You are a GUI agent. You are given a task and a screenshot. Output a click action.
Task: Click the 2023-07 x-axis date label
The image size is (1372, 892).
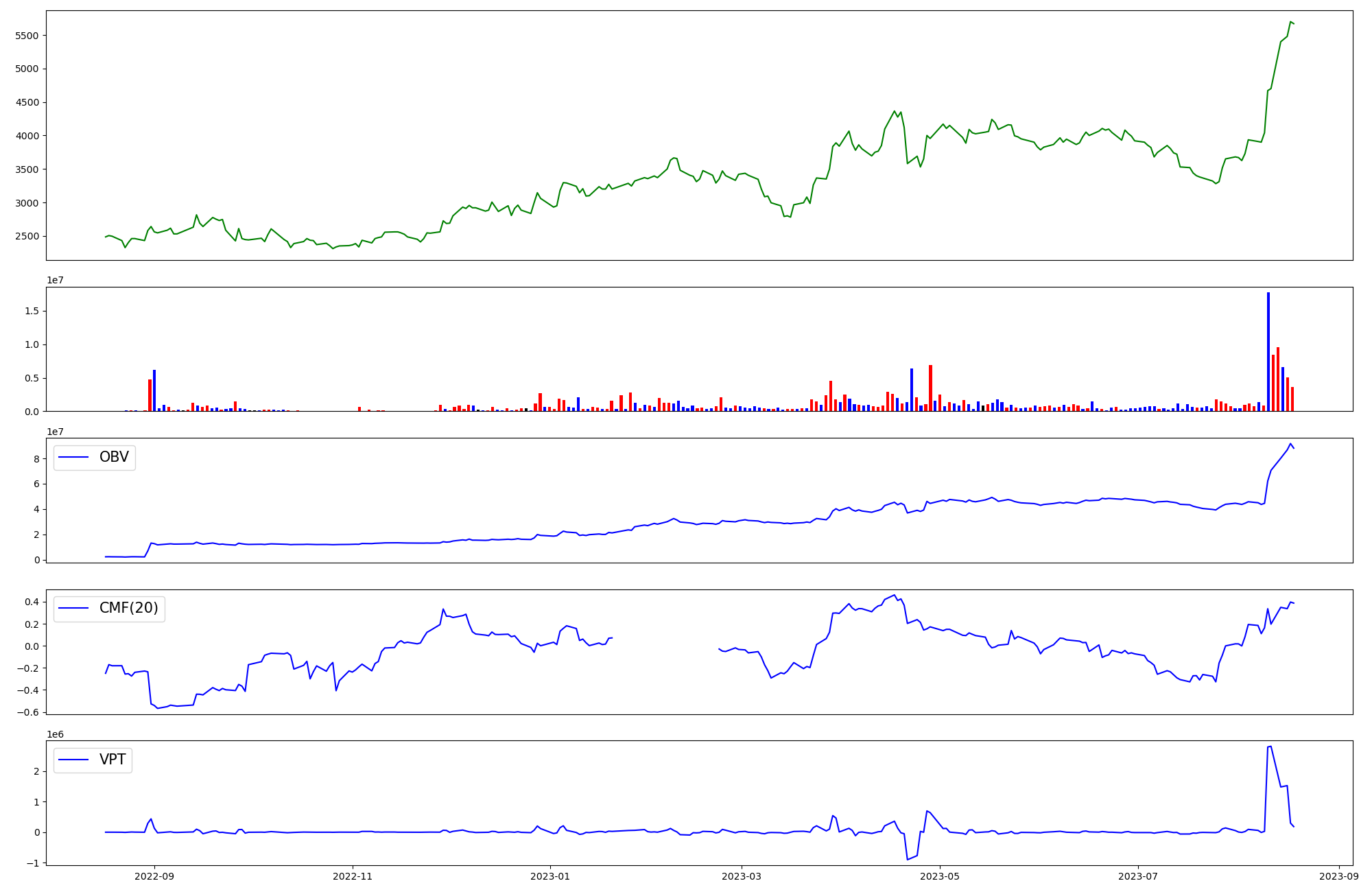1138,876
